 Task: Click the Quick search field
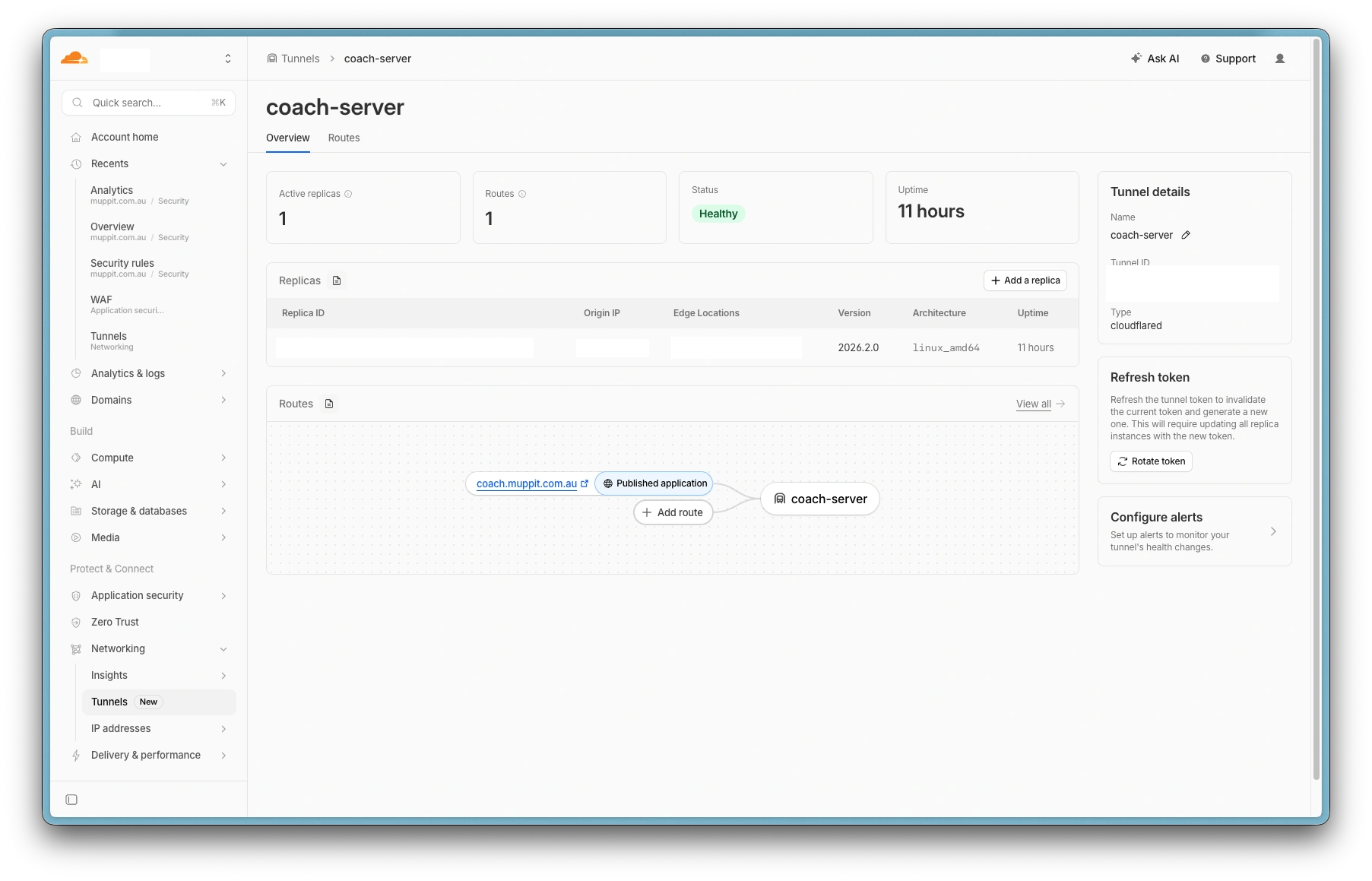(148, 103)
